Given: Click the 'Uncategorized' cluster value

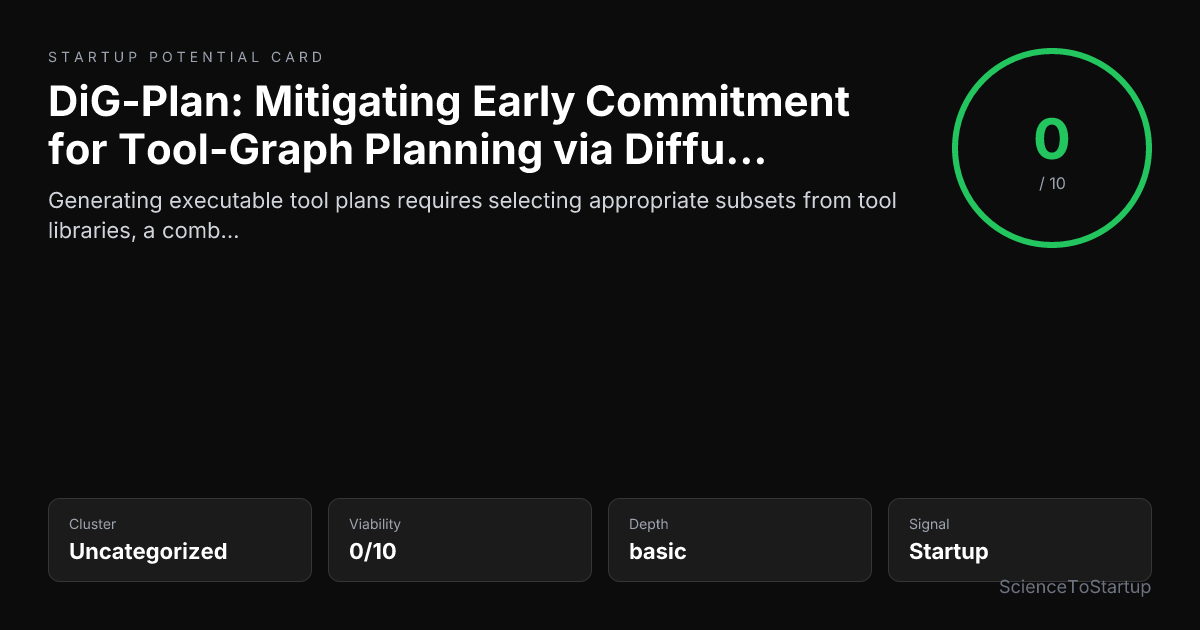Looking at the screenshot, I should click(x=148, y=551).
